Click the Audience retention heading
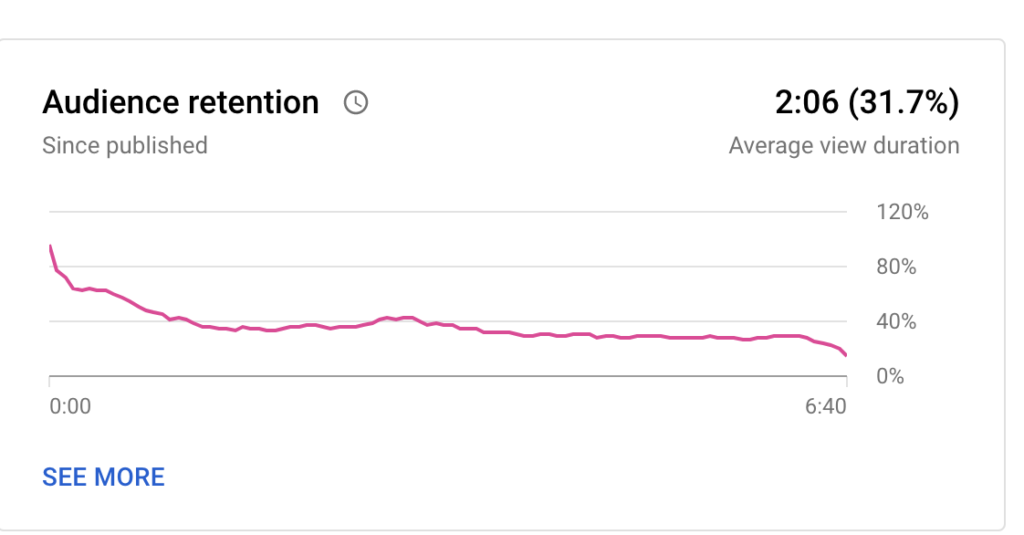The image size is (1024, 535). tap(181, 103)
